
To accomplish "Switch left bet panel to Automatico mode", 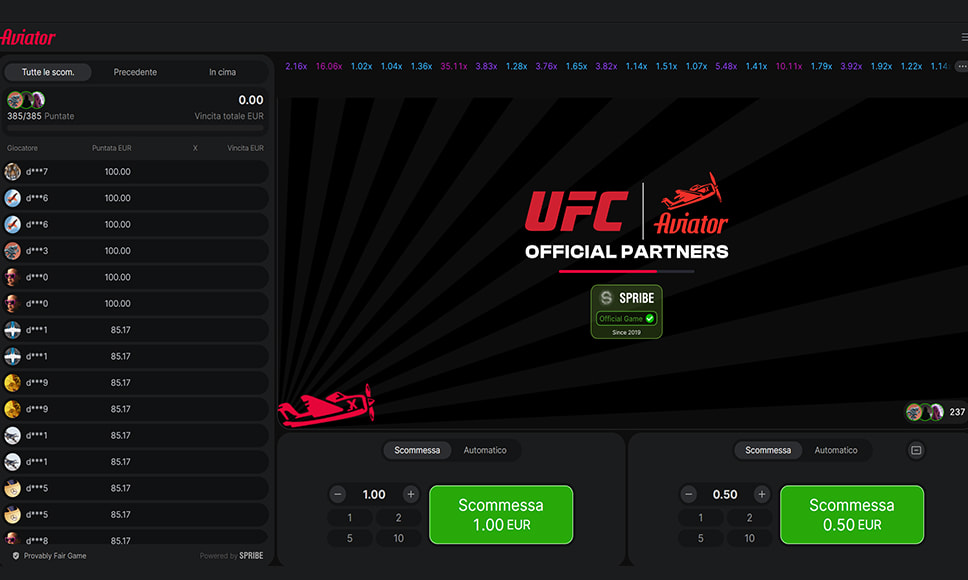I will [485, 451].
